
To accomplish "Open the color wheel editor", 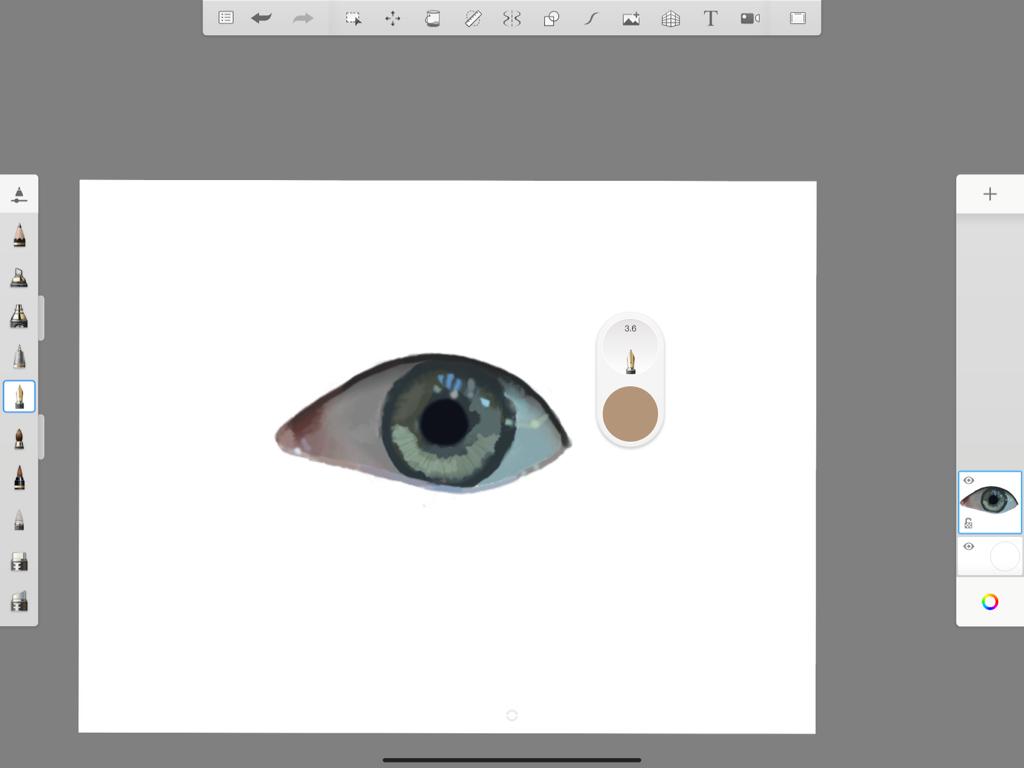I will 990,602.
